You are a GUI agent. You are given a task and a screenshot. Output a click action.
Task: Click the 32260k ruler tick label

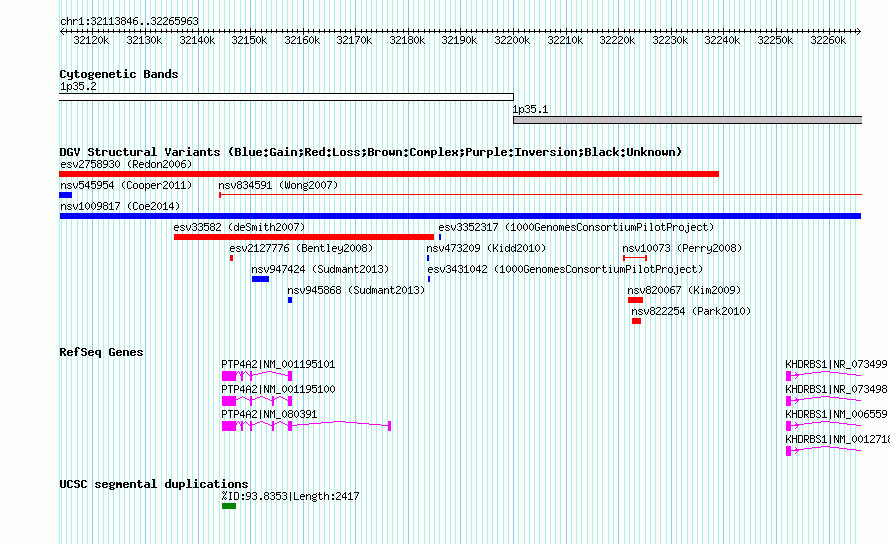tap(828, 40)
